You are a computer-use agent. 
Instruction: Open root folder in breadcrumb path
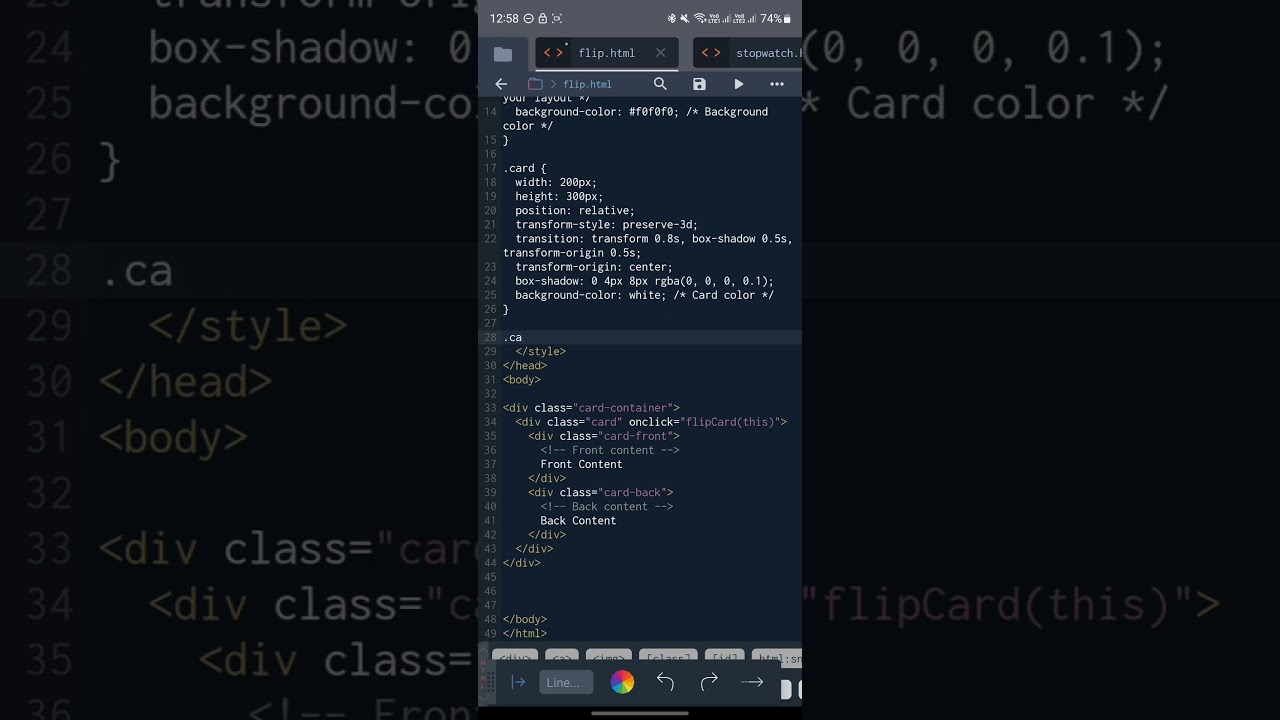(535, 84)
